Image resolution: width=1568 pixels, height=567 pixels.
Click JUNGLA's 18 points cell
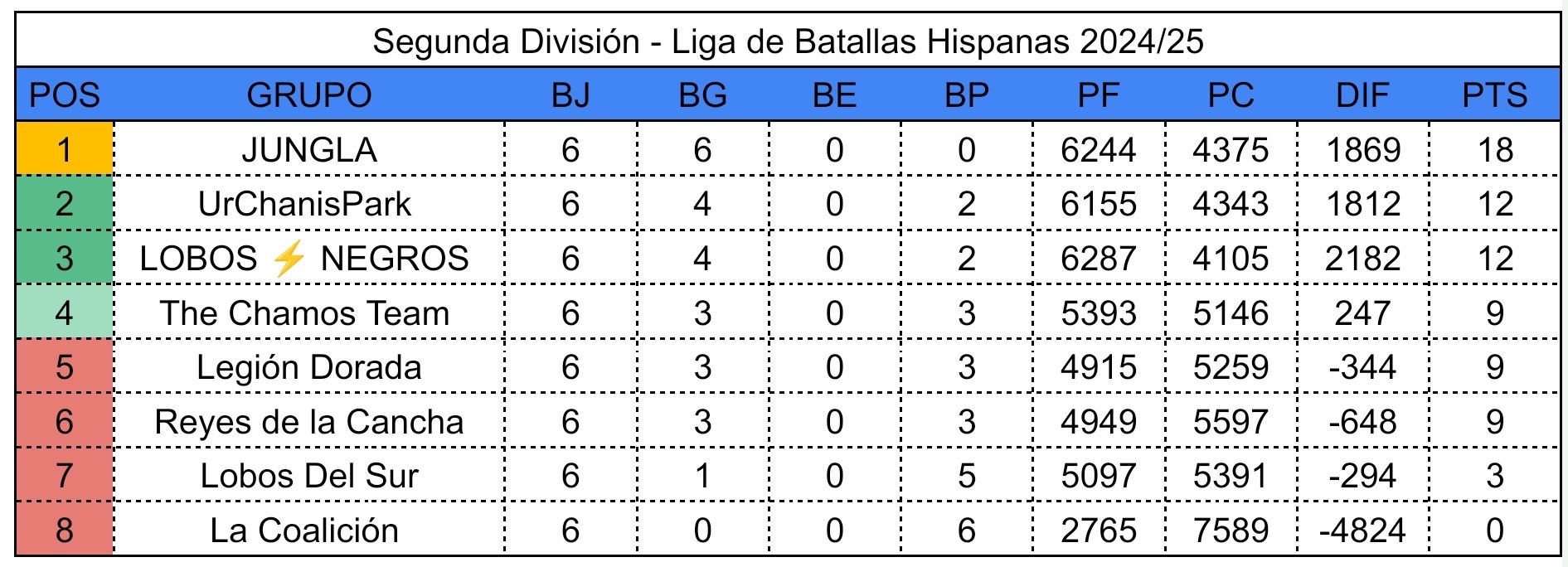(1494, 149)
